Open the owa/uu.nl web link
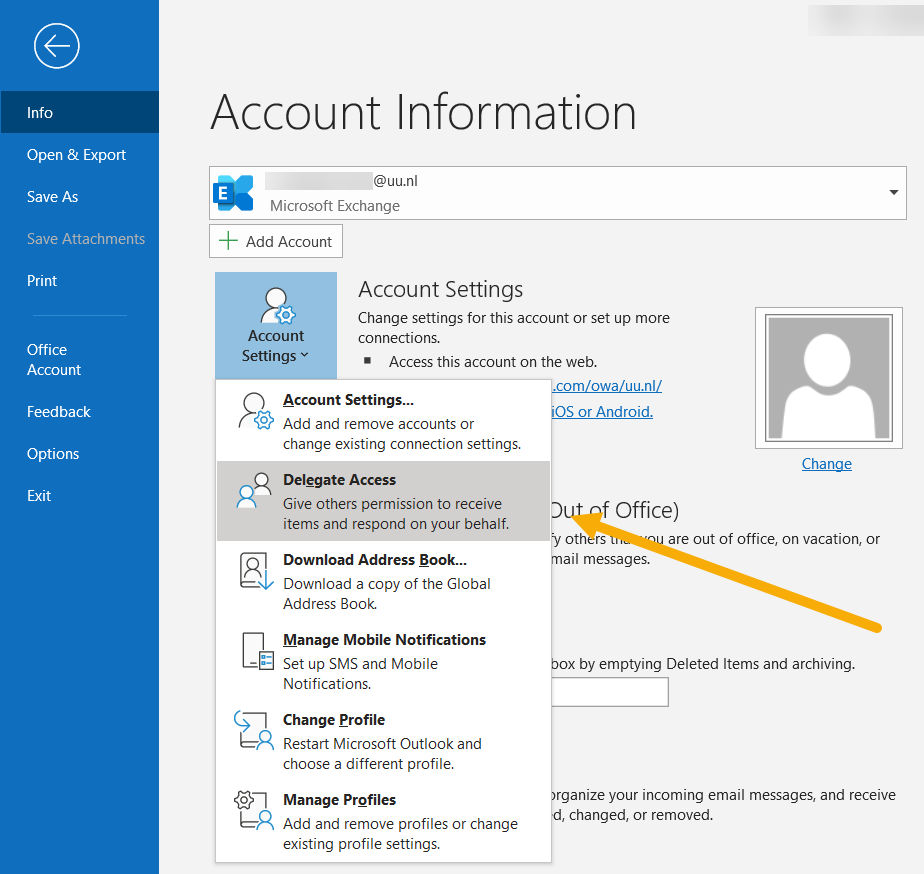This screenshot has width=924, height=874. click(x=607, y=386)
